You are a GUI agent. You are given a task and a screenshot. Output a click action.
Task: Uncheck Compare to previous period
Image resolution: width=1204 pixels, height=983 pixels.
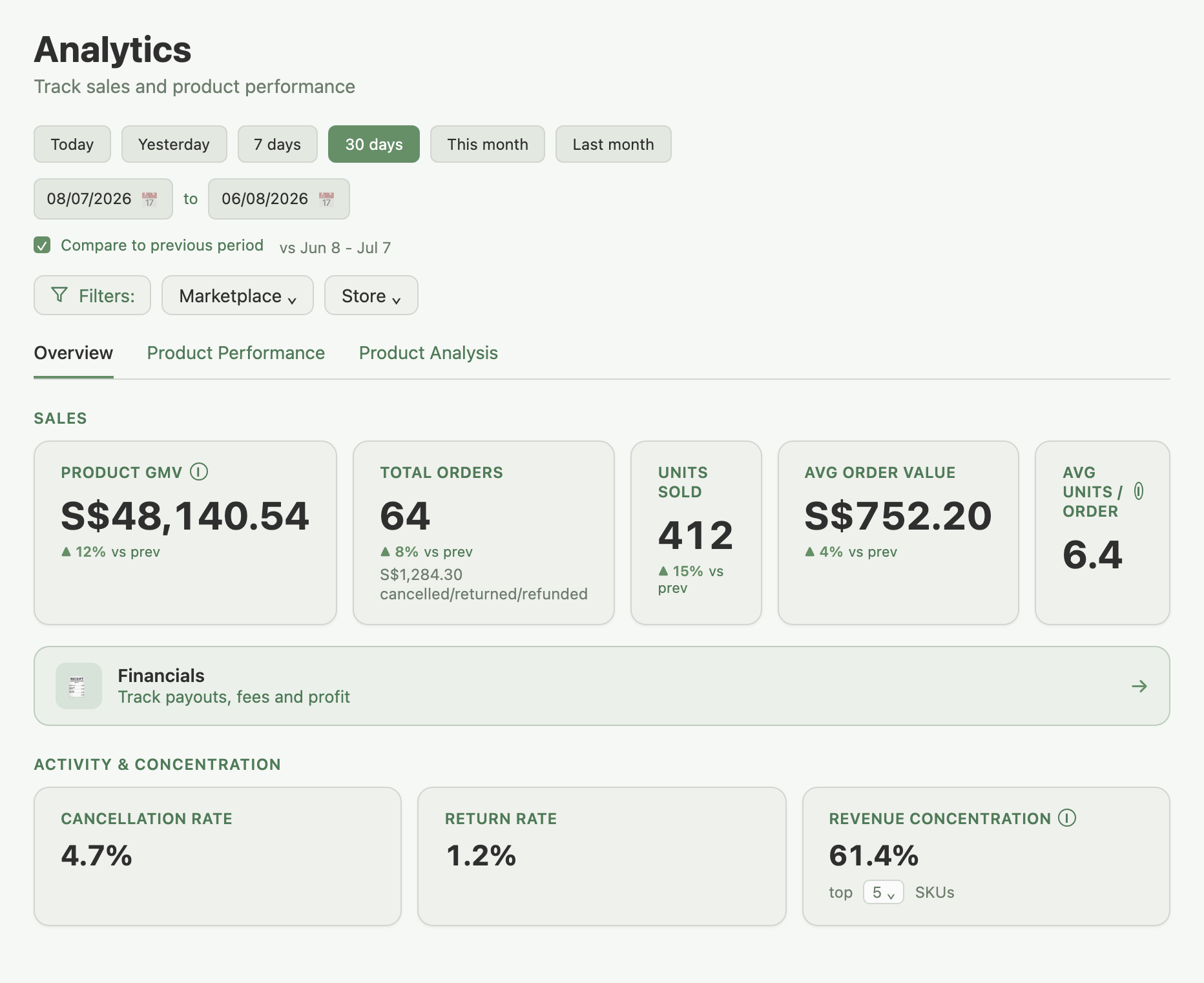tap(42, 245)
